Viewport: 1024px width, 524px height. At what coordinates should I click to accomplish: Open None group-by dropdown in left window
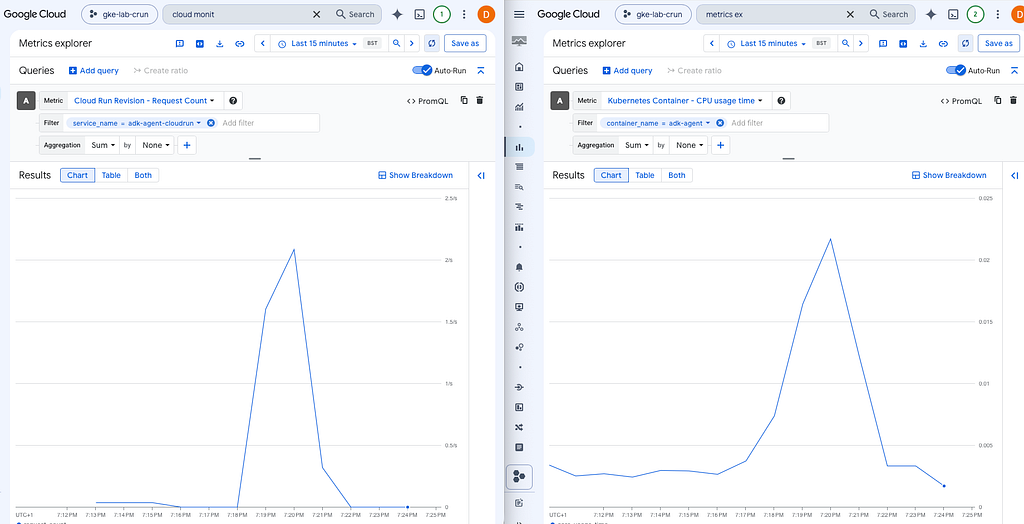click(155, 145)
